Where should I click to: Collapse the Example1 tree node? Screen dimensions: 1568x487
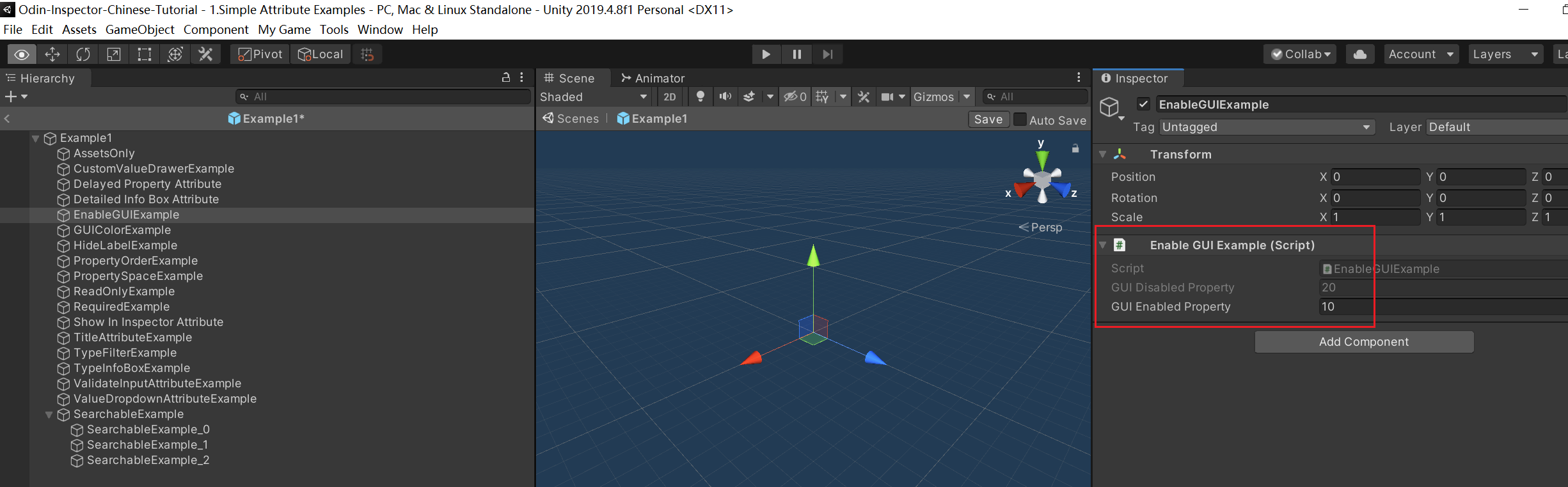[x=36, y=138]
